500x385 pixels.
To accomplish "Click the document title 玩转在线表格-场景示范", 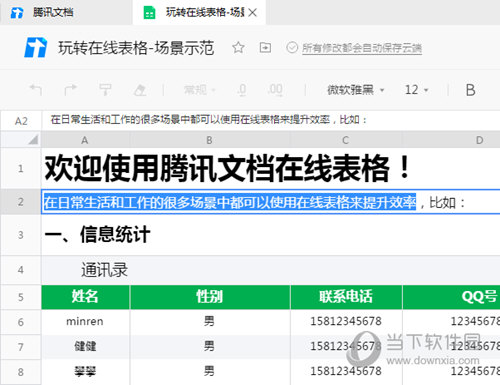I will [136, 48].
